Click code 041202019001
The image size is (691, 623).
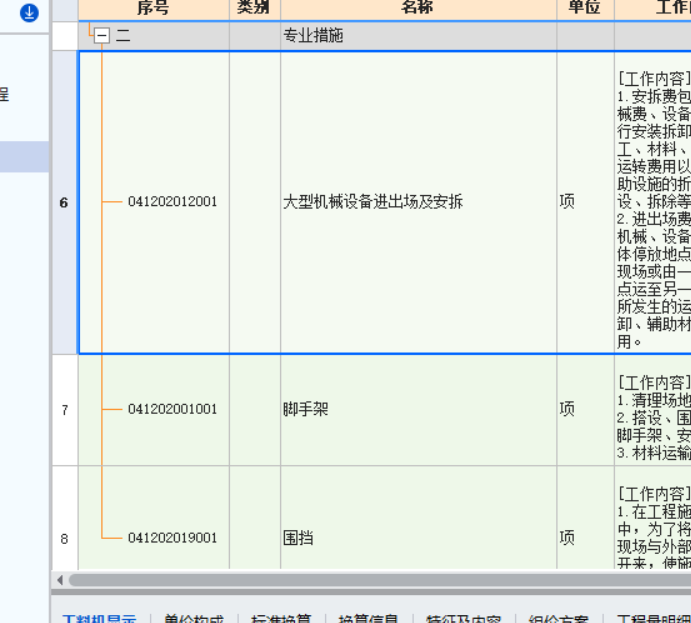(x=173, y=538)
